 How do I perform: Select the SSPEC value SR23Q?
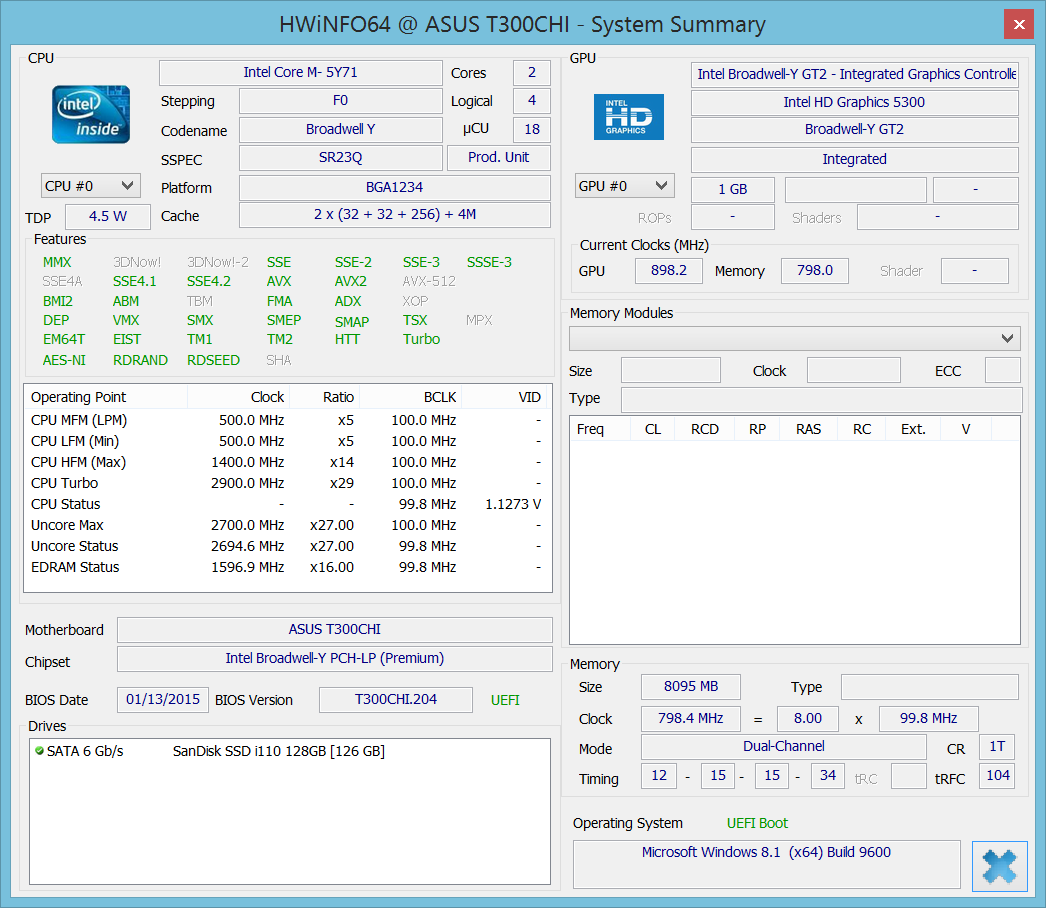tap(341, 157)
